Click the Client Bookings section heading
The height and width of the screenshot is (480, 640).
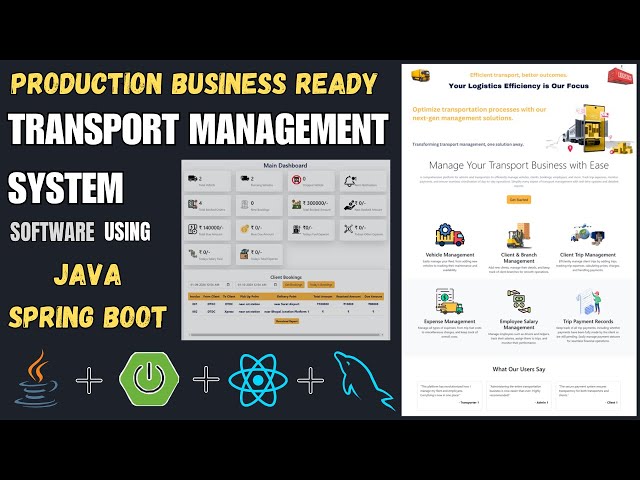click(x=286, y=277)
